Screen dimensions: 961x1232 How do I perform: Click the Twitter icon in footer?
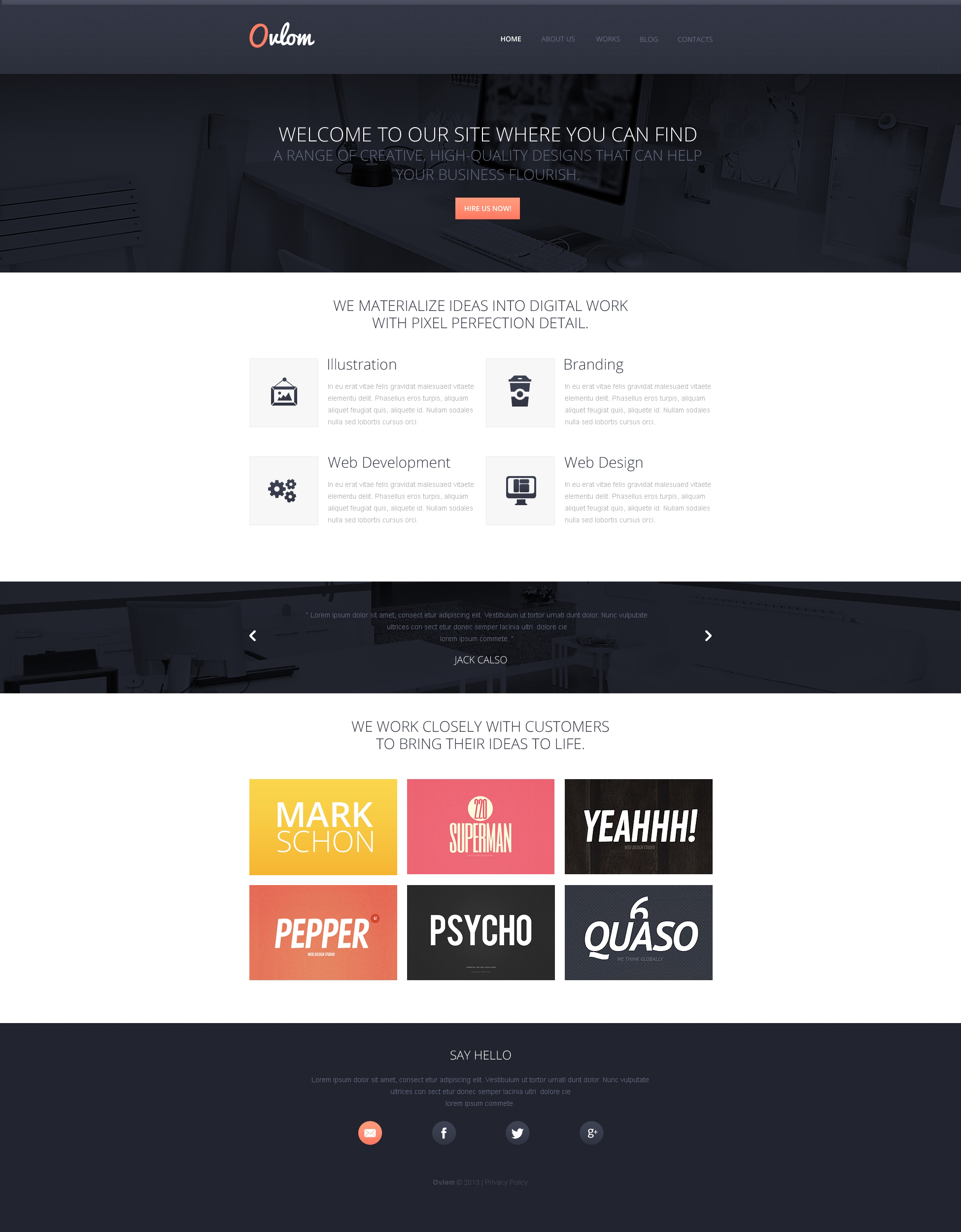coord(517,1132)
